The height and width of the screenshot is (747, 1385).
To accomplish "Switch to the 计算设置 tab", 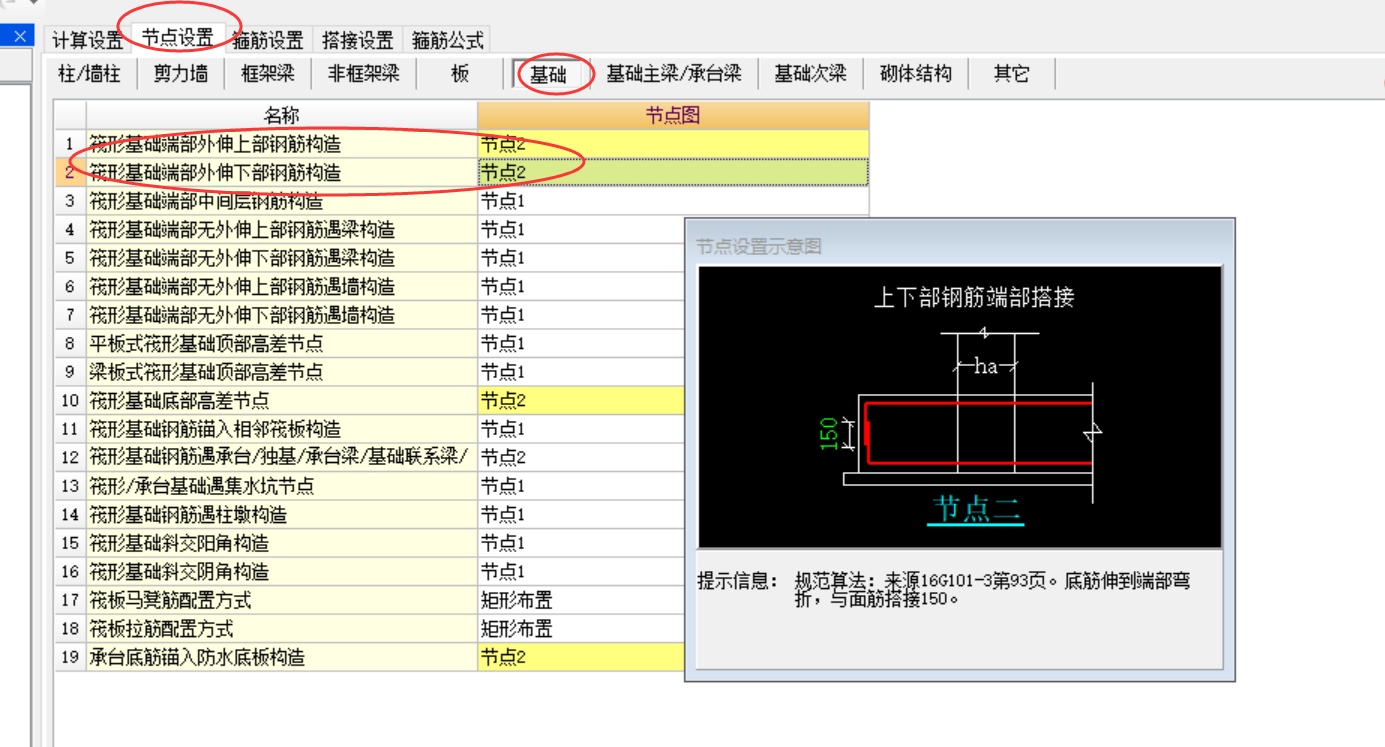I will point(88,40).
